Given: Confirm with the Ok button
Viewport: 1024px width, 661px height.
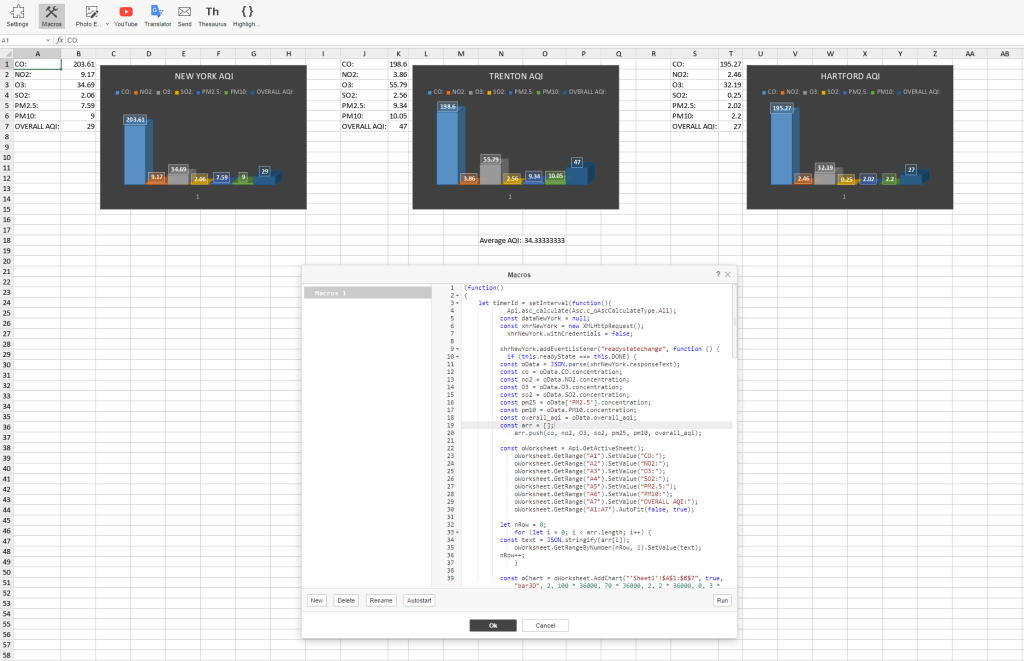Looking at the screenshot, I should click(493, 625).
